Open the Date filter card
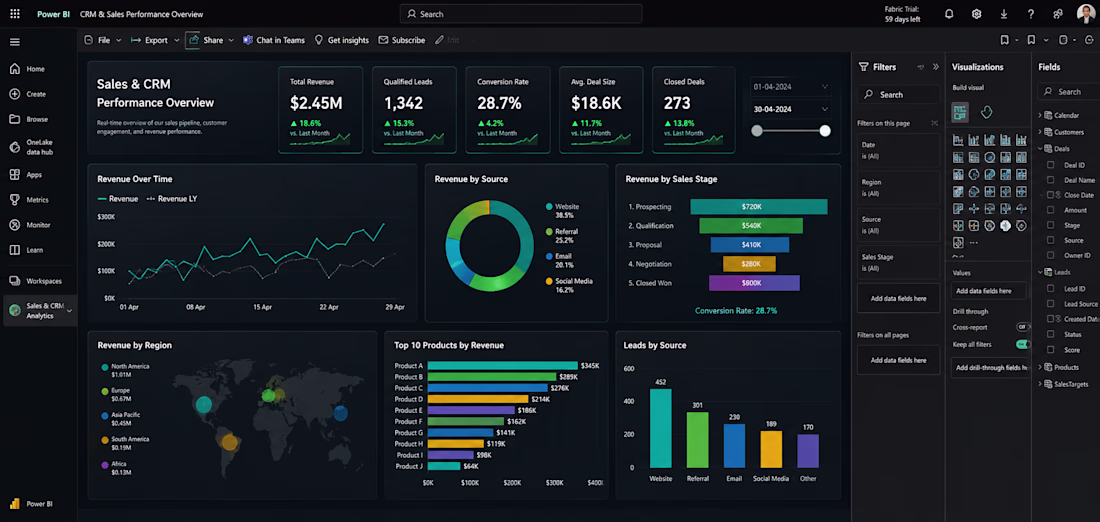 pyautogui.click(x=898, y=150)
